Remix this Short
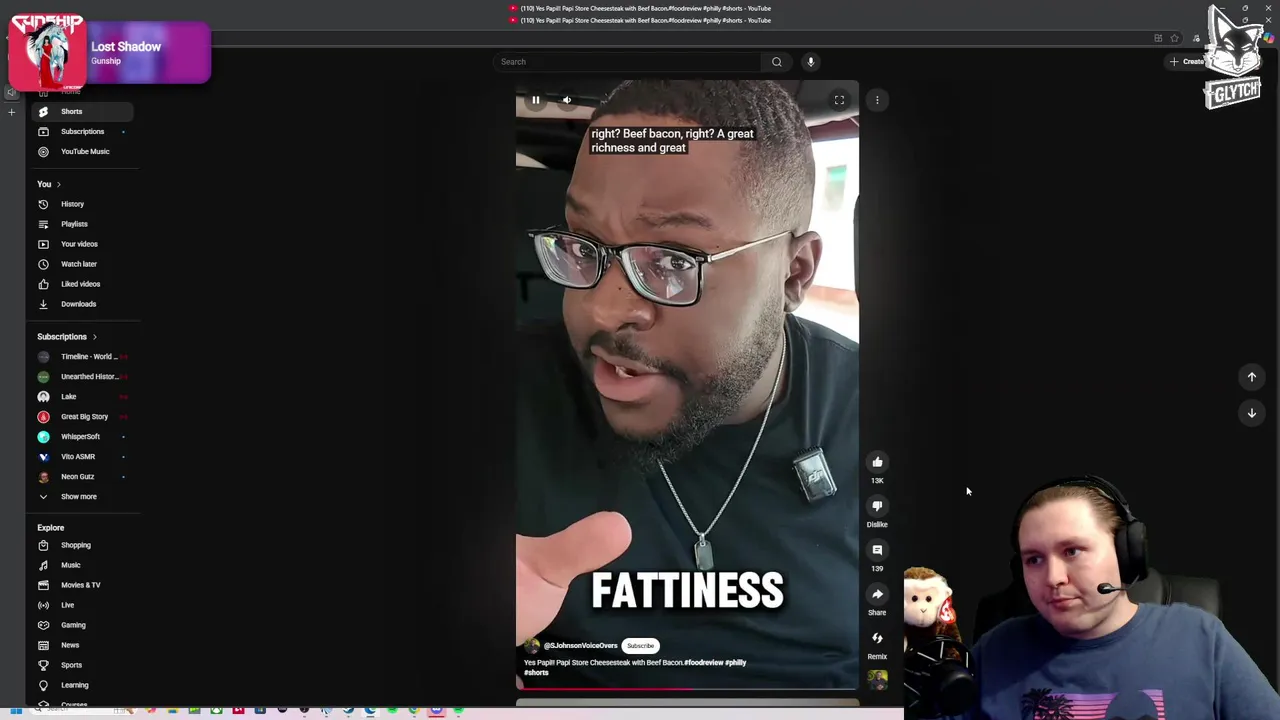The width and height of the screenshot is (1280, 720). click(877, 638)
